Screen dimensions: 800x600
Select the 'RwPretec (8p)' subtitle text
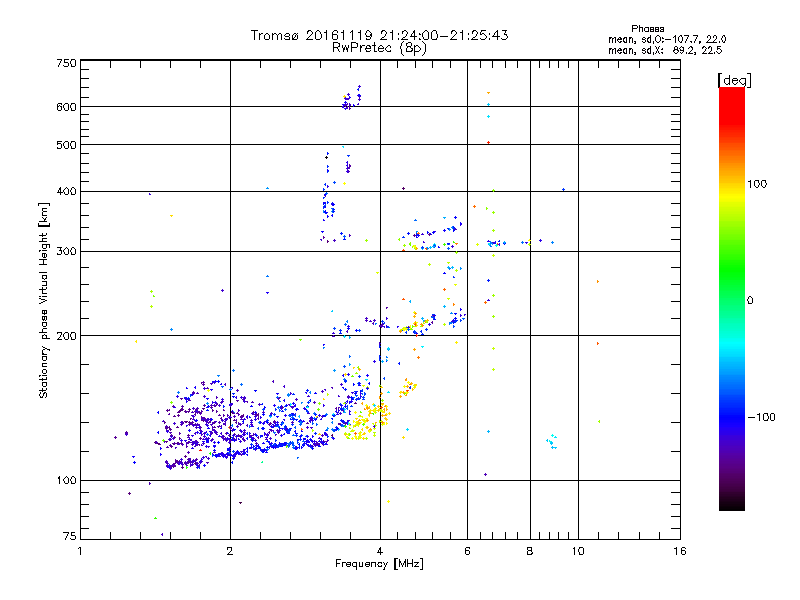click(379, 48)
